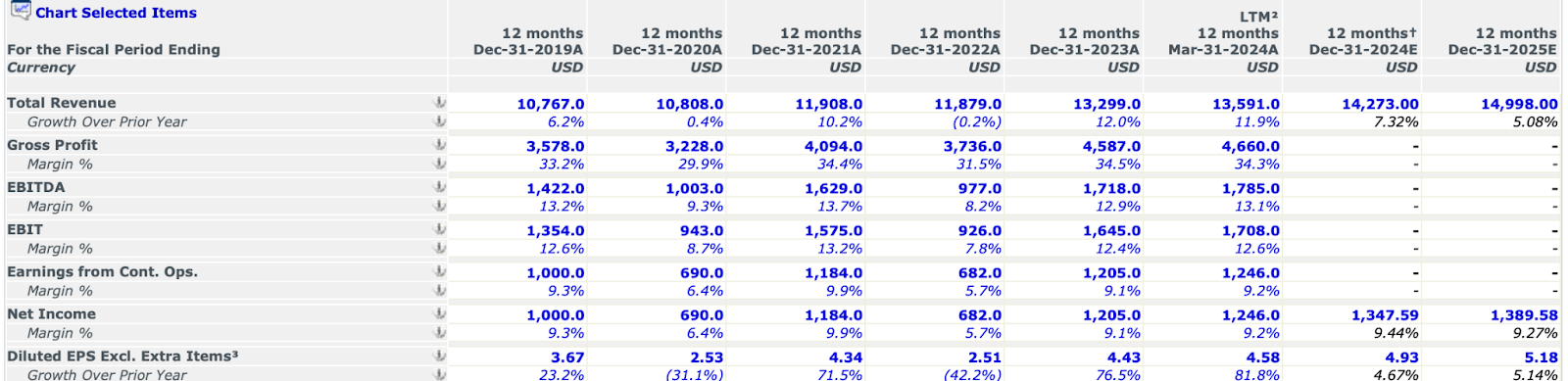This screenshot has height=381, width=1568.
Task: Click LTM Gross Profit figure 4,660.0
Action: tap(1250, 146)
